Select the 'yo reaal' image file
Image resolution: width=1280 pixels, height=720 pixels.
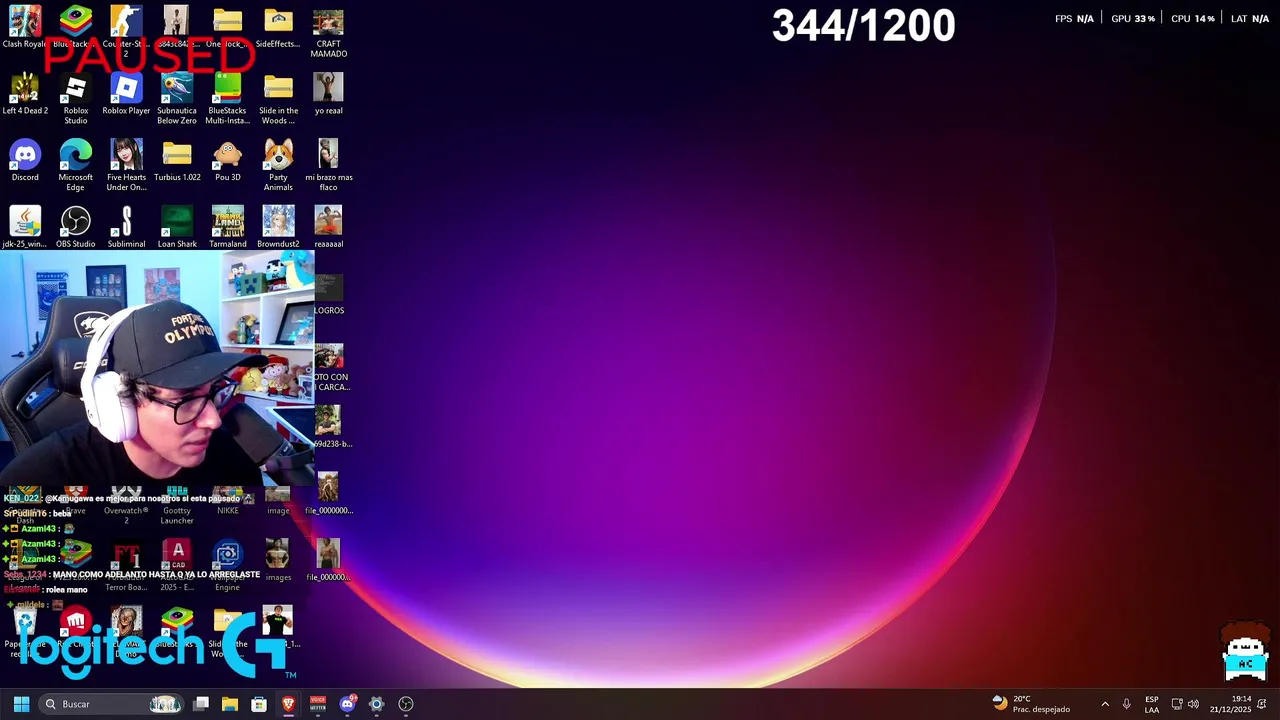(x=328, y=95)
